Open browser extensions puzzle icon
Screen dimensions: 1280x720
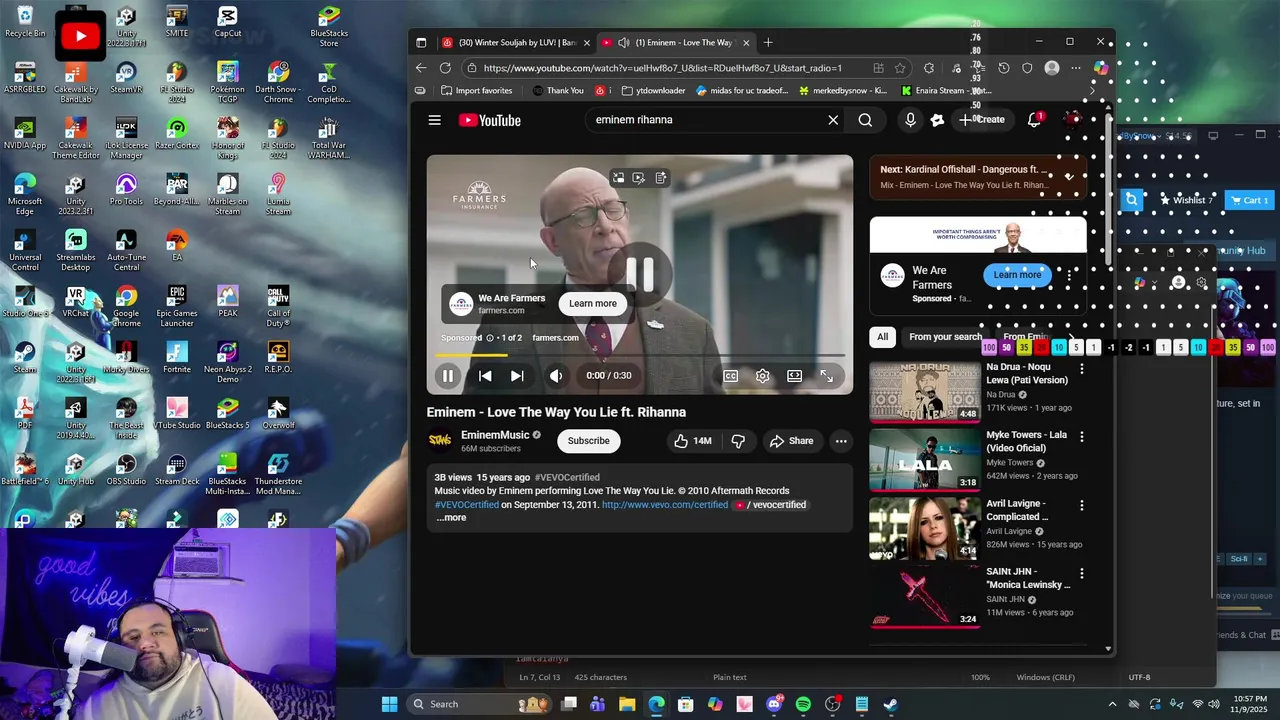tap(929, 68)
